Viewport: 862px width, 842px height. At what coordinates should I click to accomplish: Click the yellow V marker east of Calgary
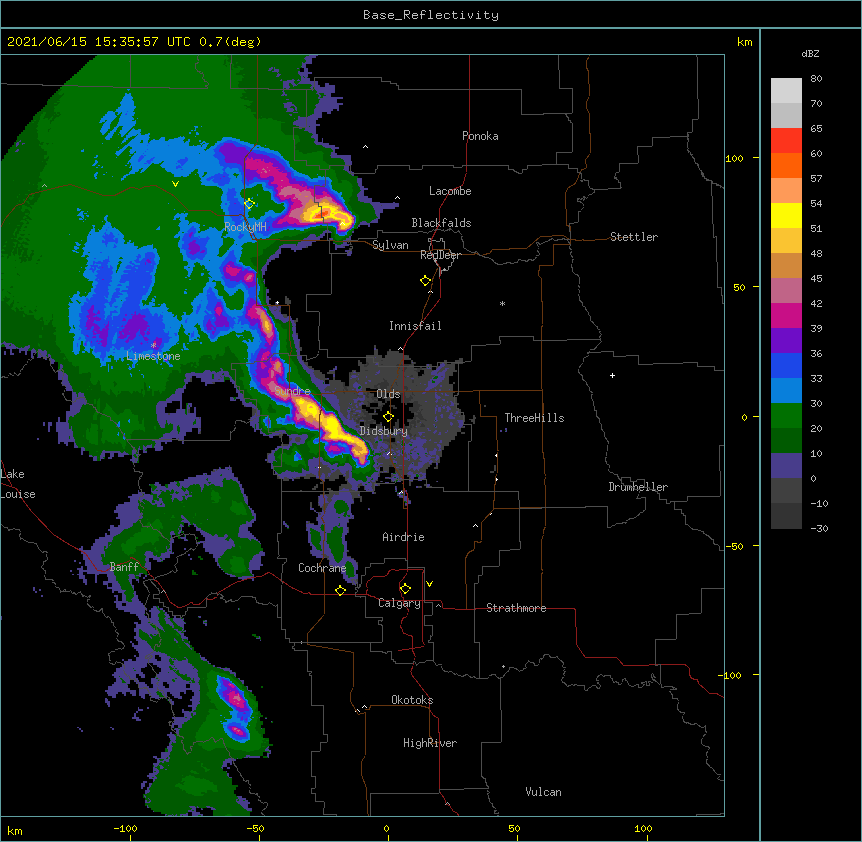(429, 584)
